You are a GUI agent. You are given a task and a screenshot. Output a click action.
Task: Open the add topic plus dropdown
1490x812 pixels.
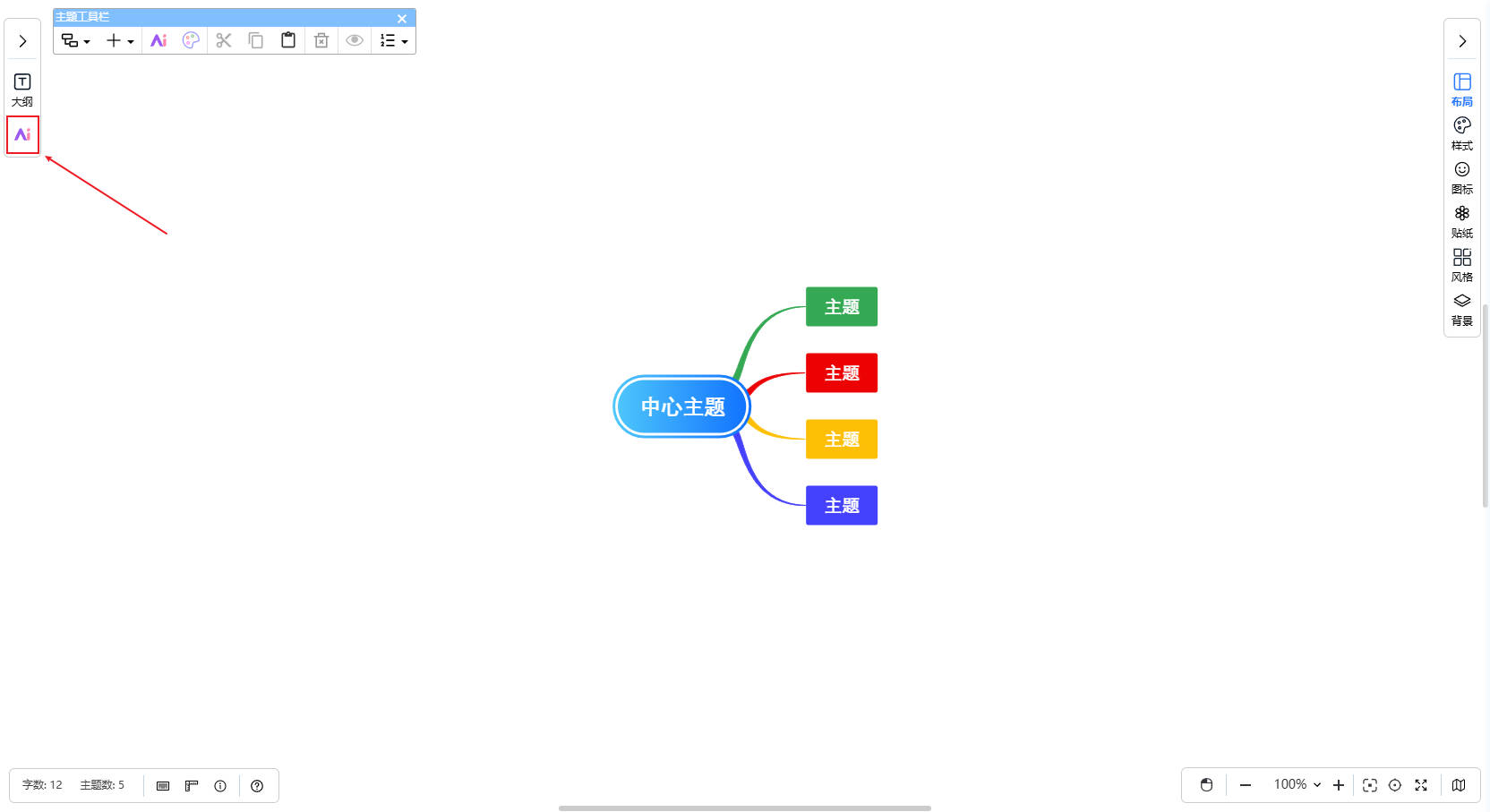coord(120,40)
